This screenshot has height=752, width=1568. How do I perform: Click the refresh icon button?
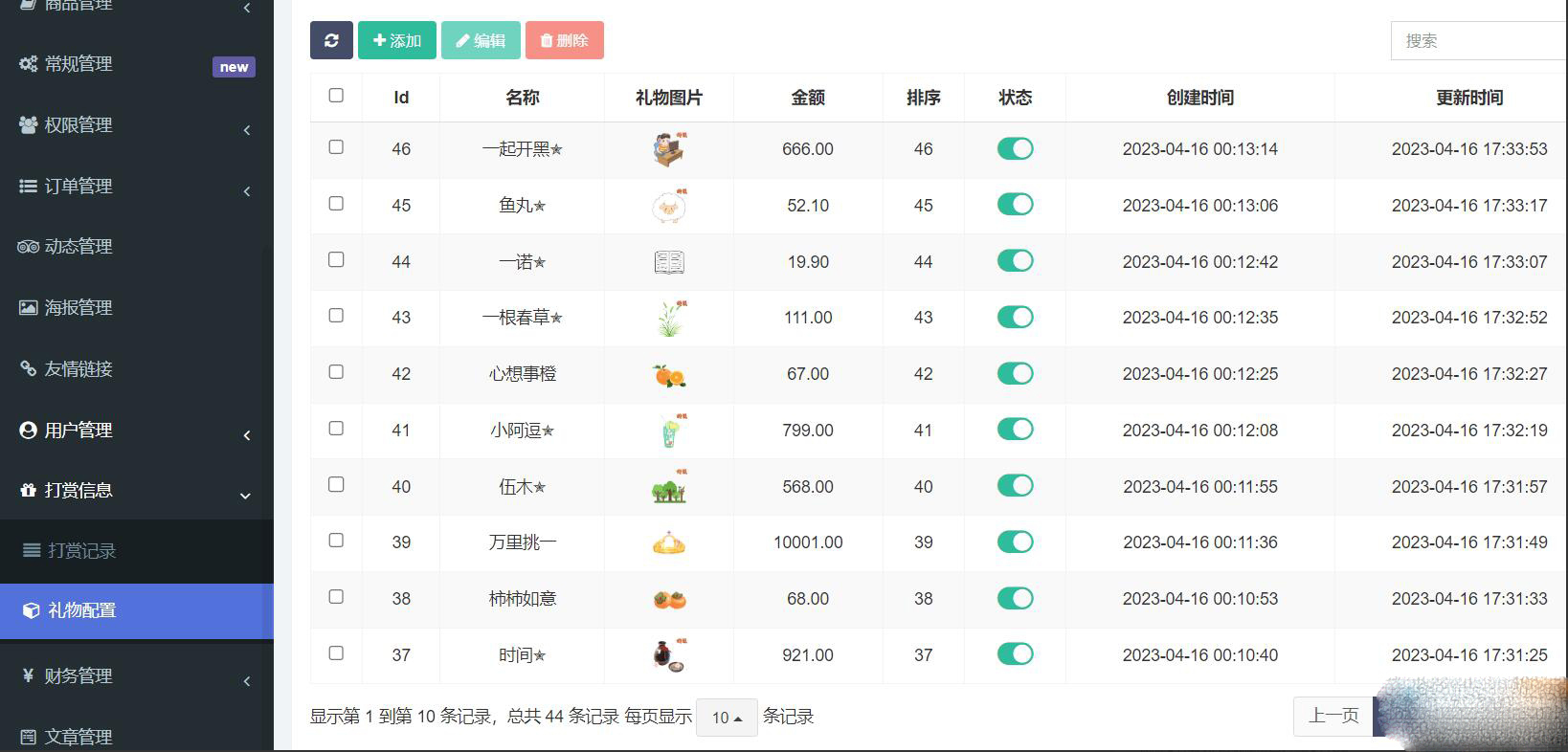click(x=331, y=40)
